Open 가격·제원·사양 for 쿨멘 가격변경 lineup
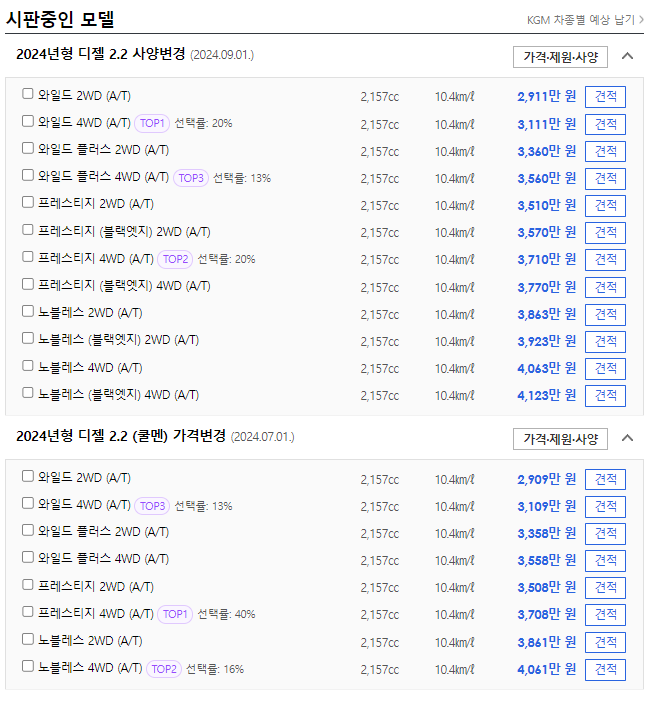654x703 pixels. (x=560, y=439)
